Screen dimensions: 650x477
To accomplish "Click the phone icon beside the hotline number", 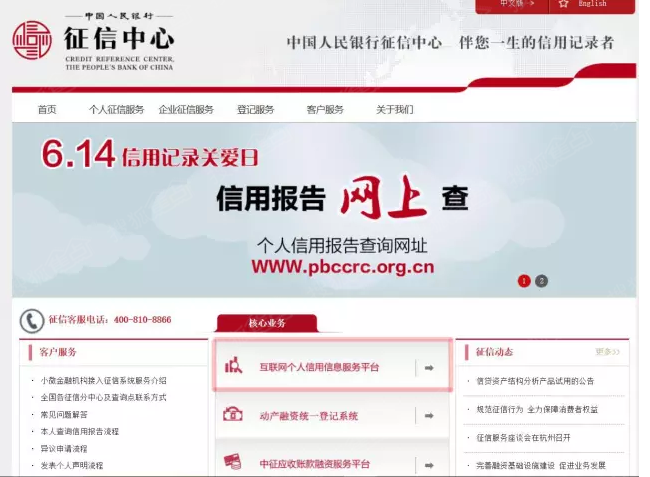I will 32,321.
